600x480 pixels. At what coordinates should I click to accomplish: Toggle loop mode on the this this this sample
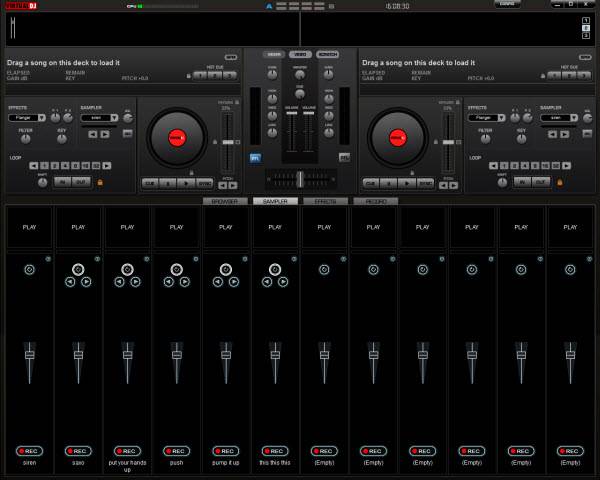[274, 269]
